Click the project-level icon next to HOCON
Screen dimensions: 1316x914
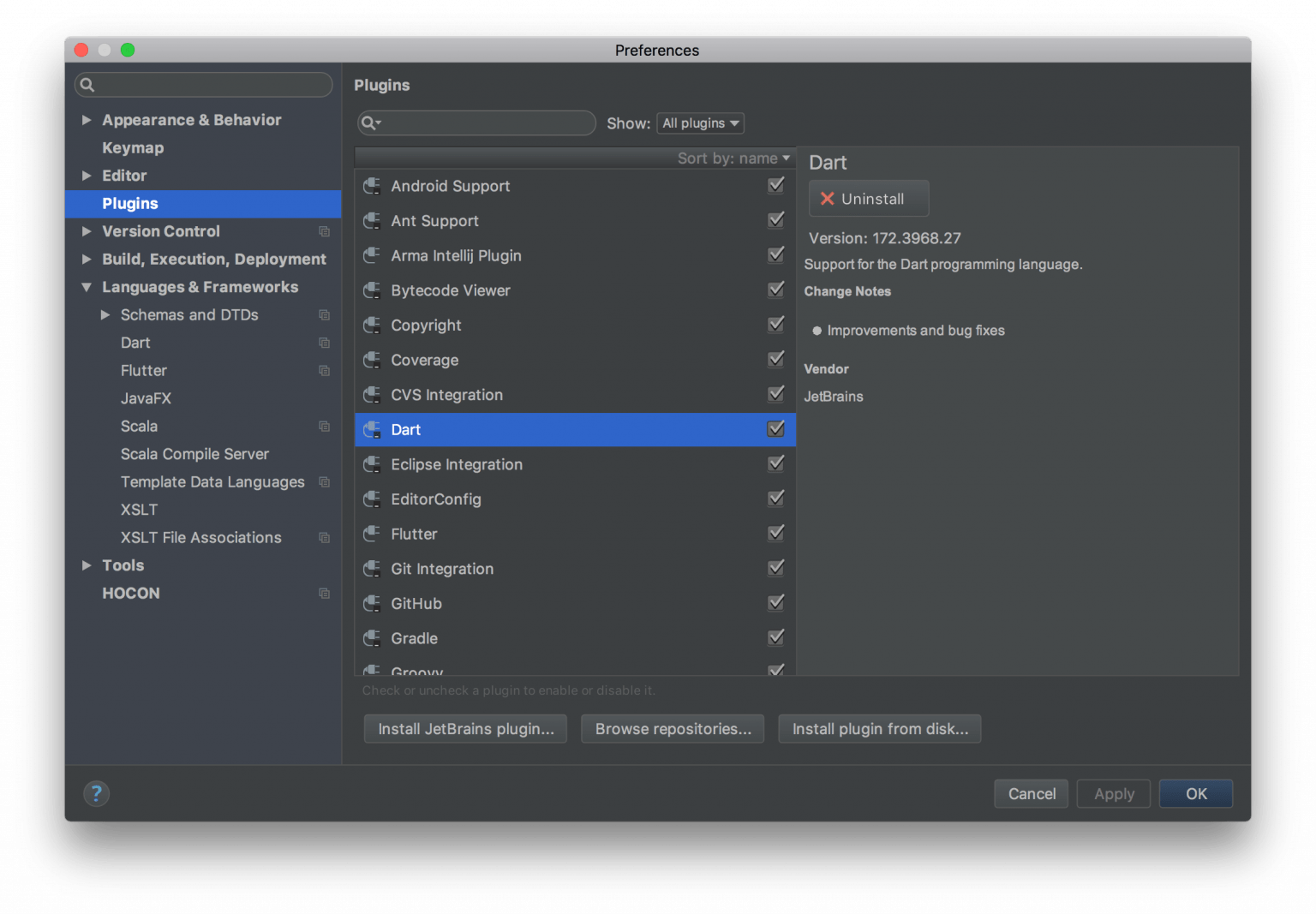(324, 593)
